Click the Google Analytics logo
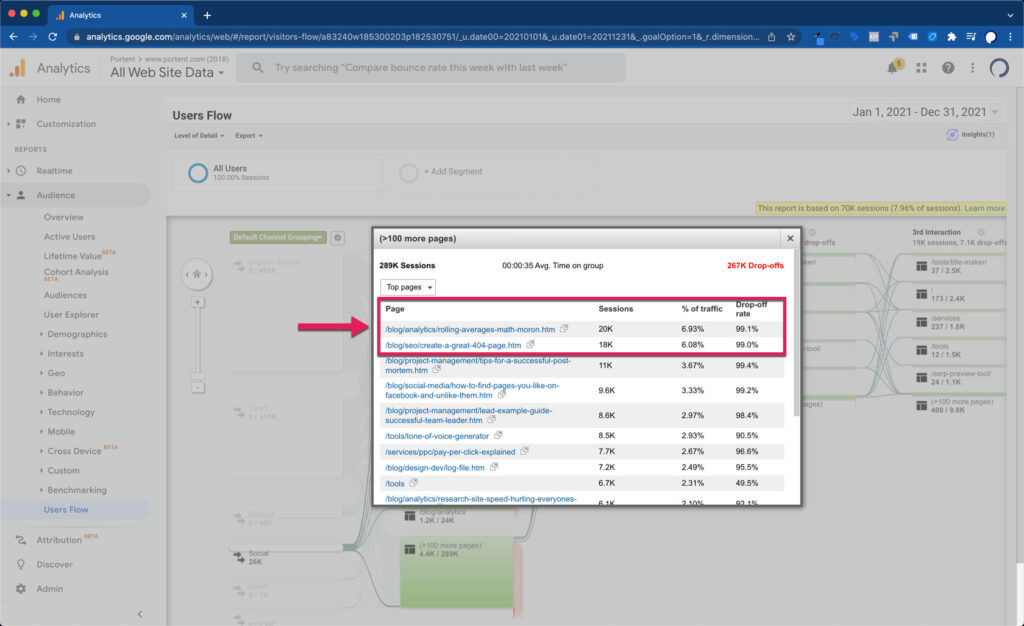 (18, 68)
